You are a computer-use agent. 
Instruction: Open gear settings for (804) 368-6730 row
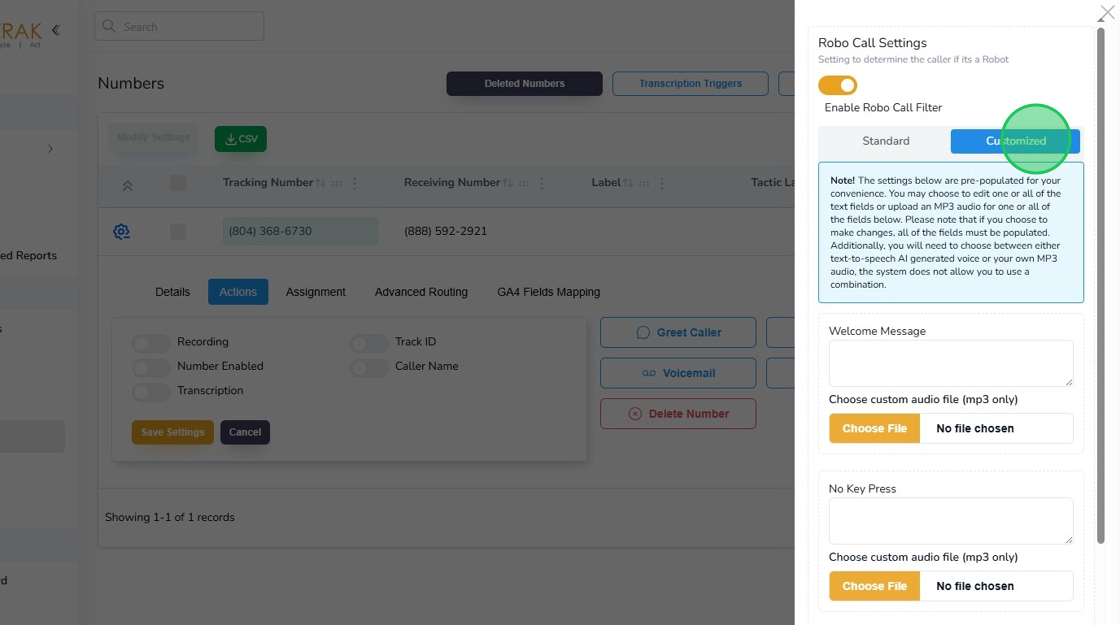(121, 231)
